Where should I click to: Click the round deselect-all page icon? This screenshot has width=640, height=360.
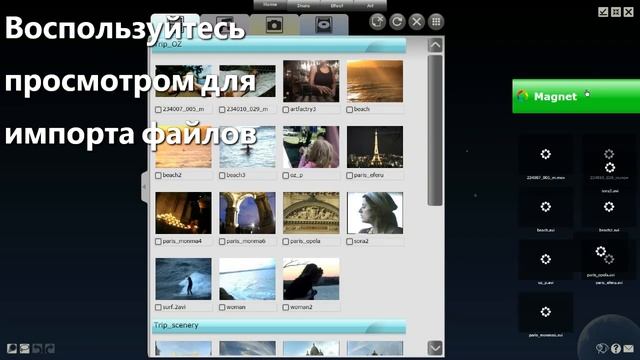(x=378, y=21)
